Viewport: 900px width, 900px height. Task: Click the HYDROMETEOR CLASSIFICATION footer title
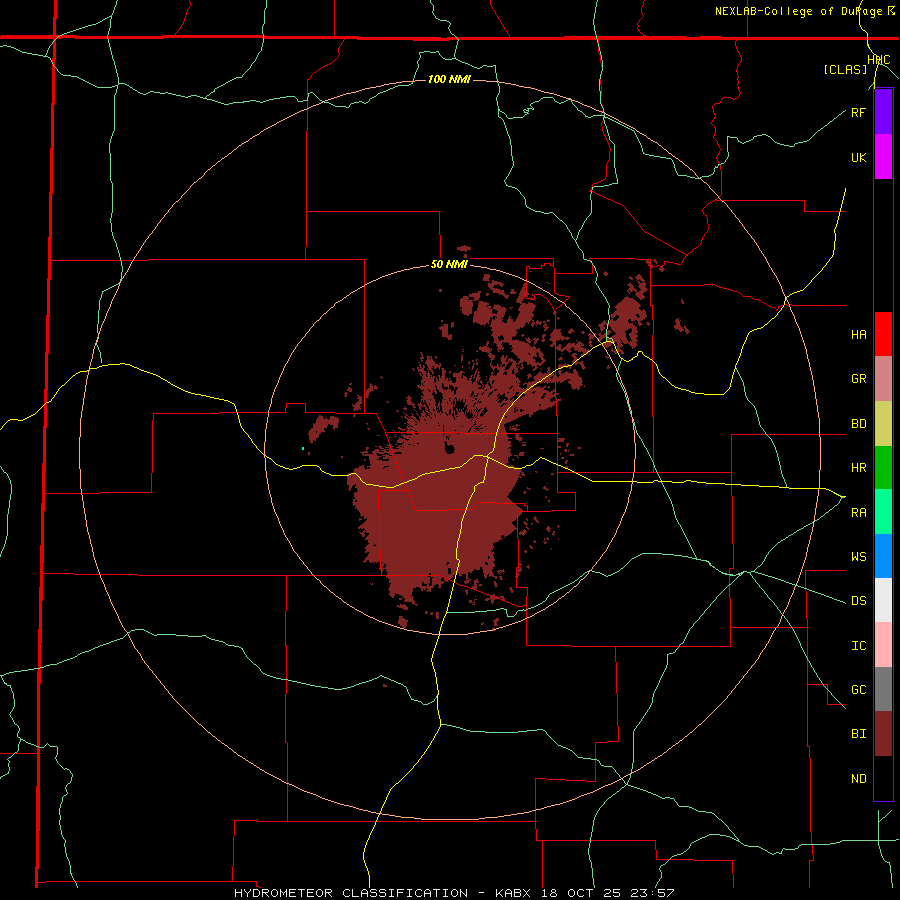[351, 893]
